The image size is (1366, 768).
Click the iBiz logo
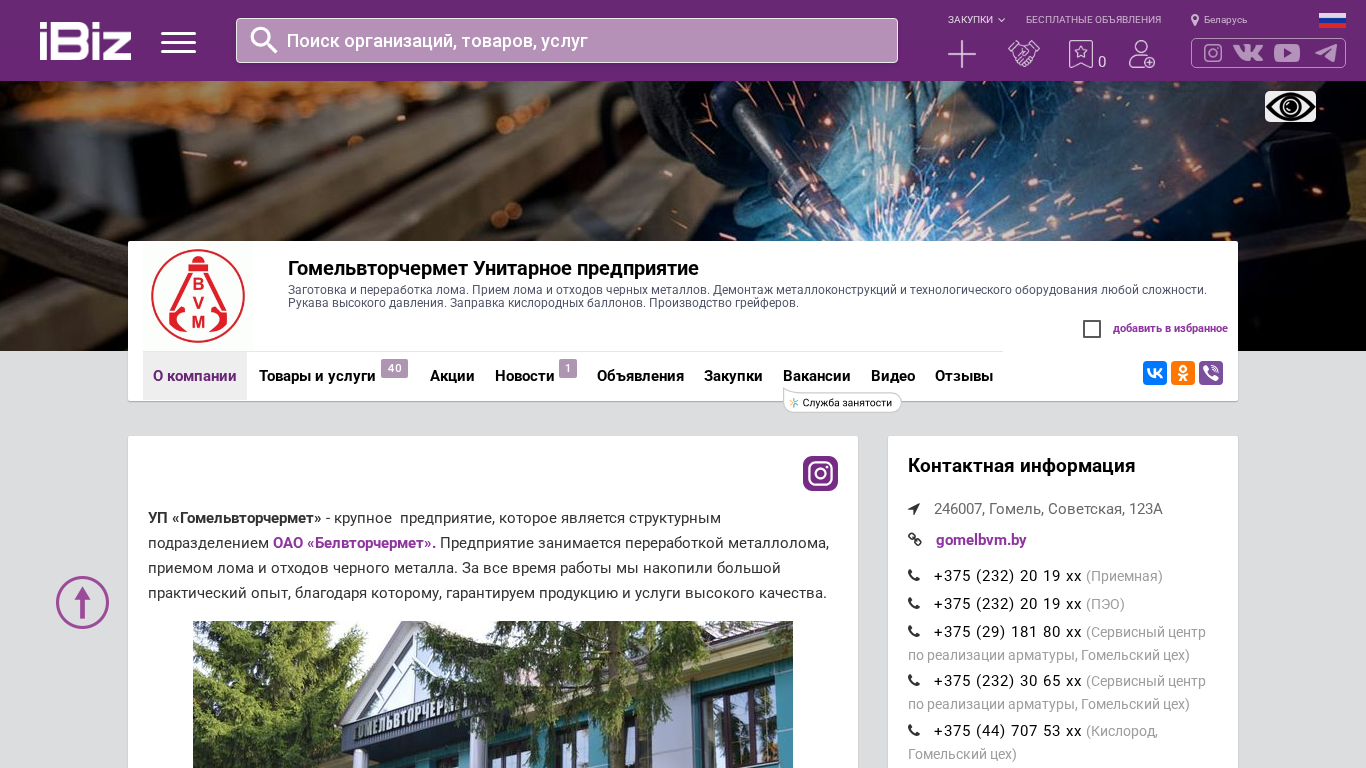85,41
